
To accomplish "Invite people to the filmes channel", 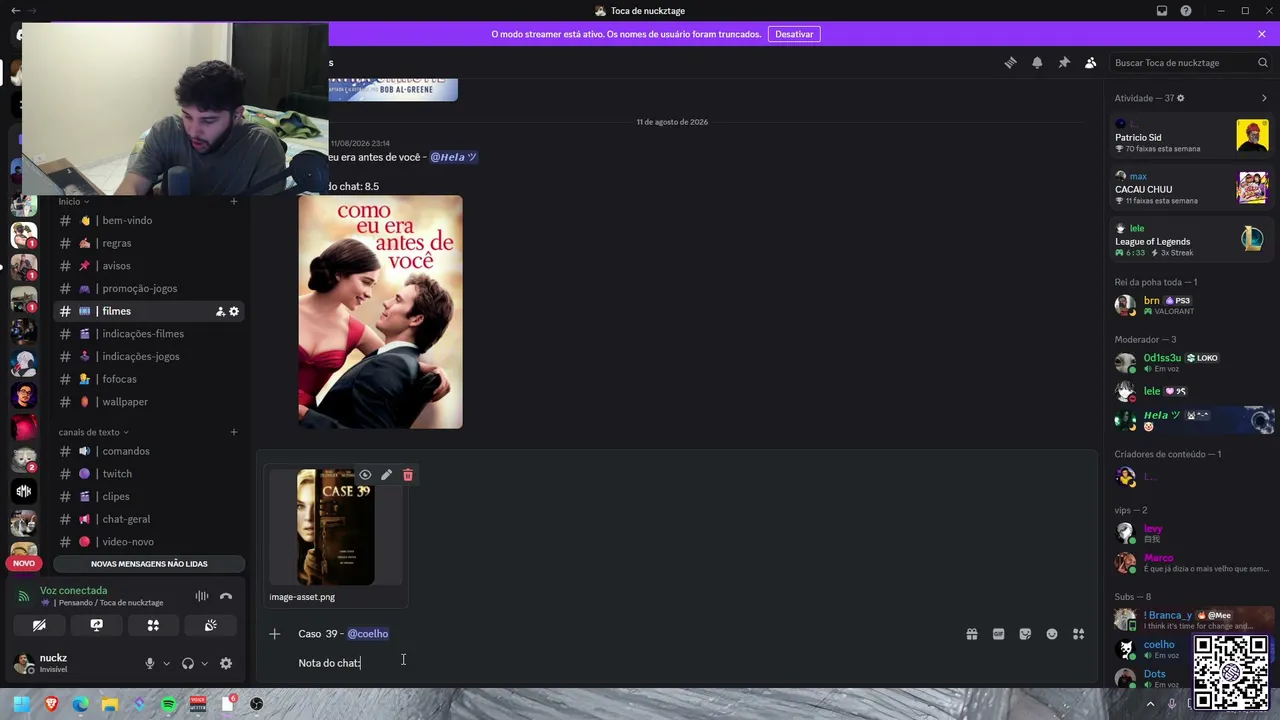I will click(220, 312).
